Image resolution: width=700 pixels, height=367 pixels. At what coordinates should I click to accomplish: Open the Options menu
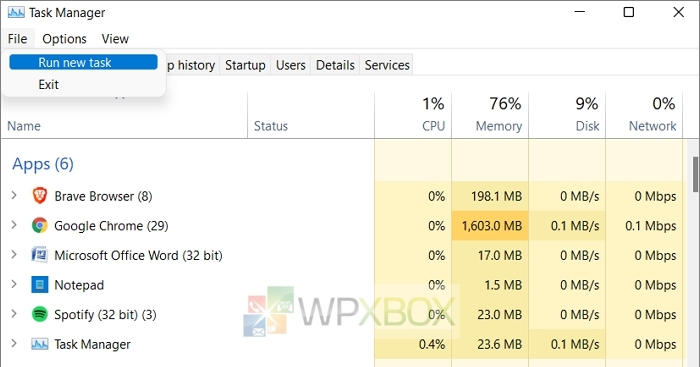click(64, 39)
